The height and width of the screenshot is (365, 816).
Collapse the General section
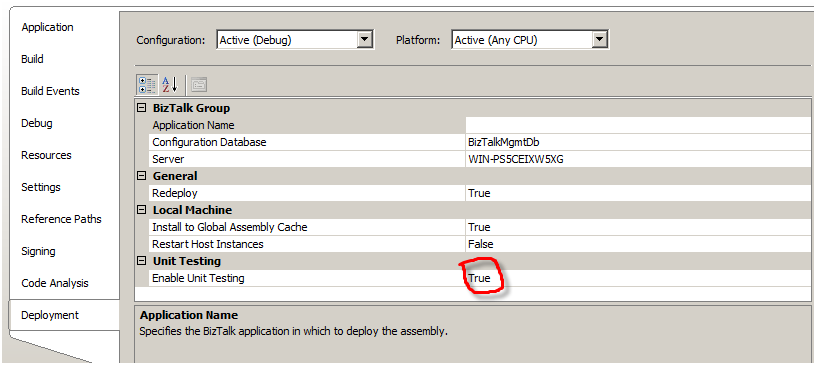click(140, 176)
